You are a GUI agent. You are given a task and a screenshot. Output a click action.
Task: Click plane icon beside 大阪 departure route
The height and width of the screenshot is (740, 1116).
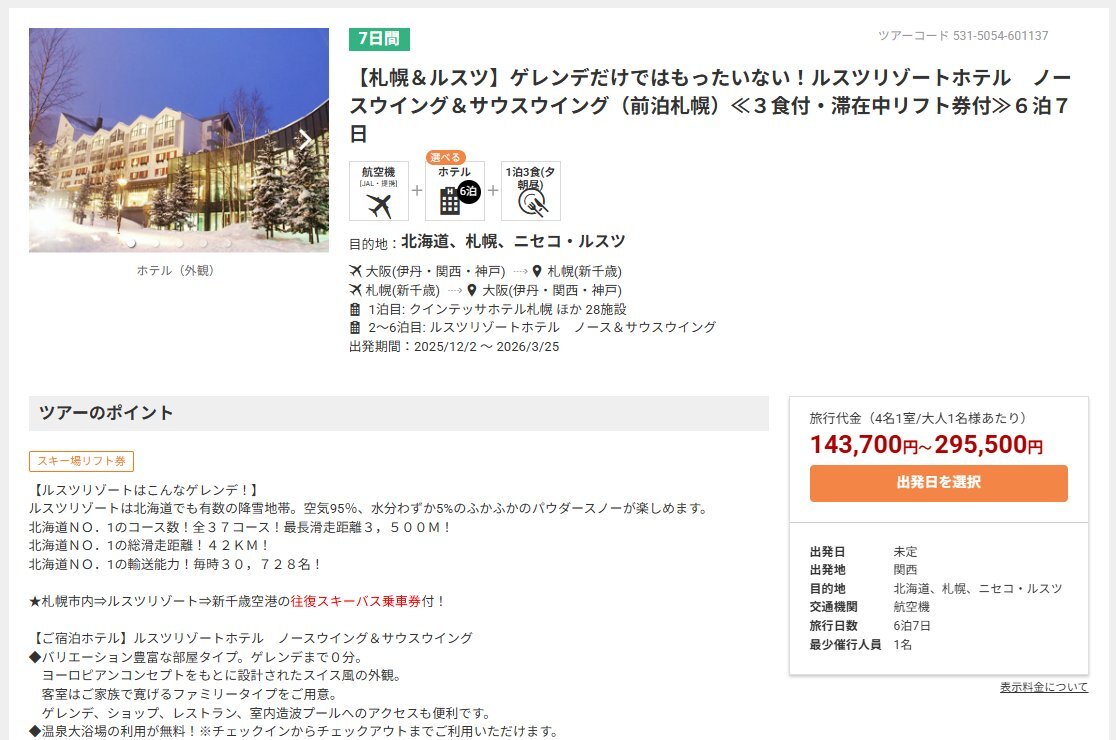(355, 271)
